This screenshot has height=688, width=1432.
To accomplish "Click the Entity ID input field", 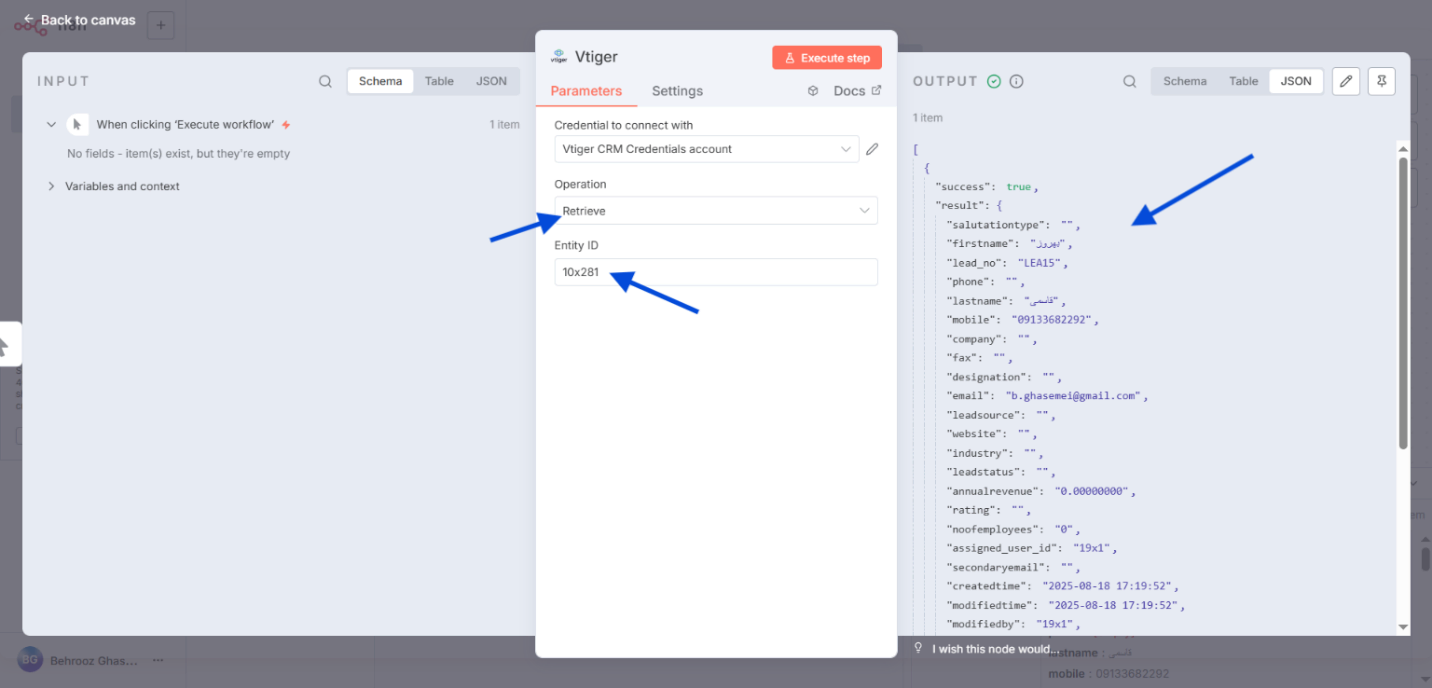I will tap(715, 272).
